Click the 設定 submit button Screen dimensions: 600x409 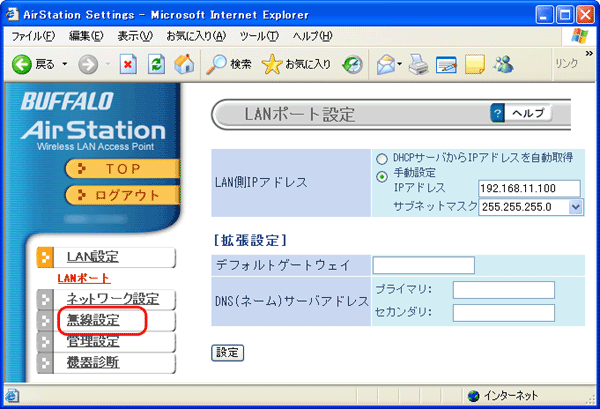pos(228,352)
